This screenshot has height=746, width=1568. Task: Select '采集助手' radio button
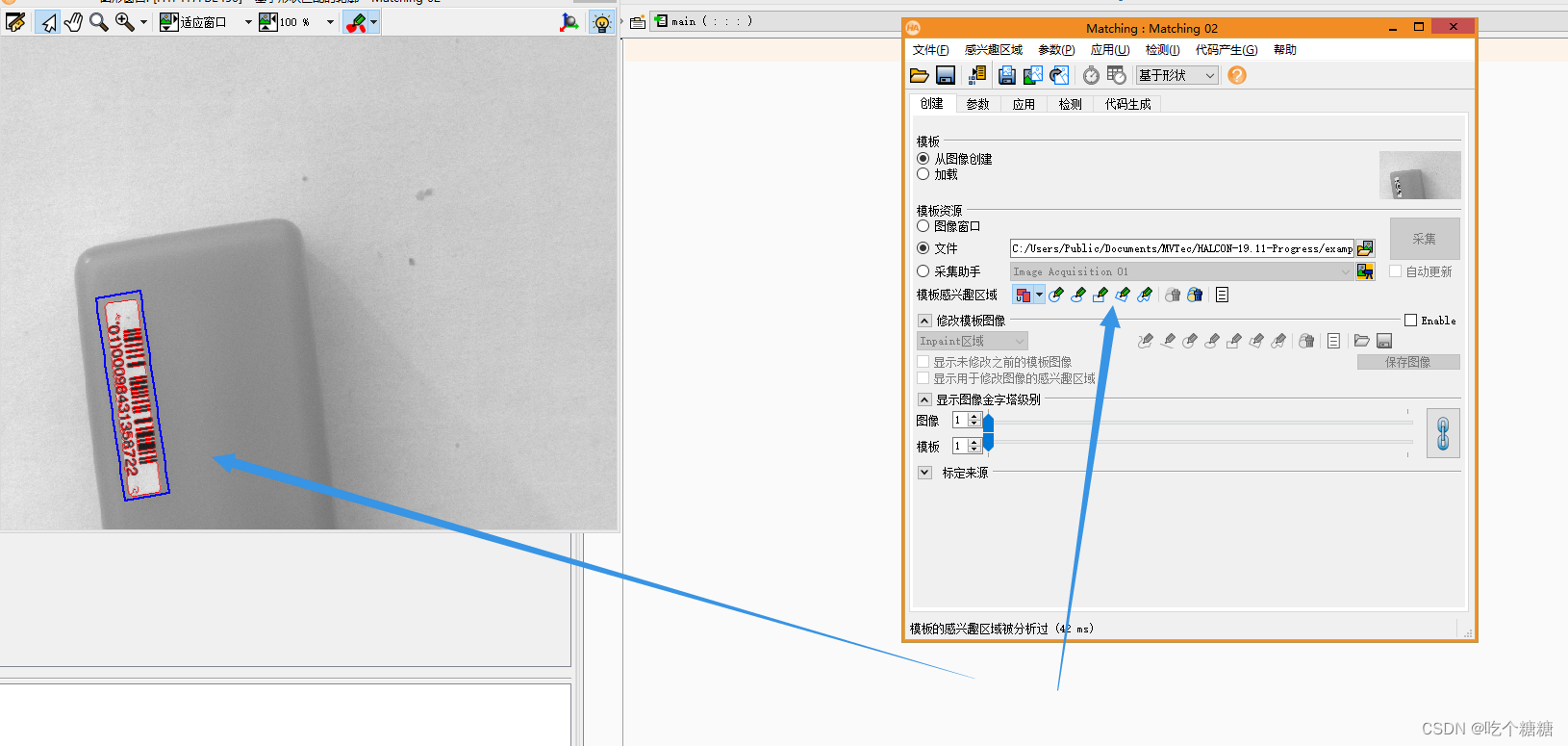[923, 271]
